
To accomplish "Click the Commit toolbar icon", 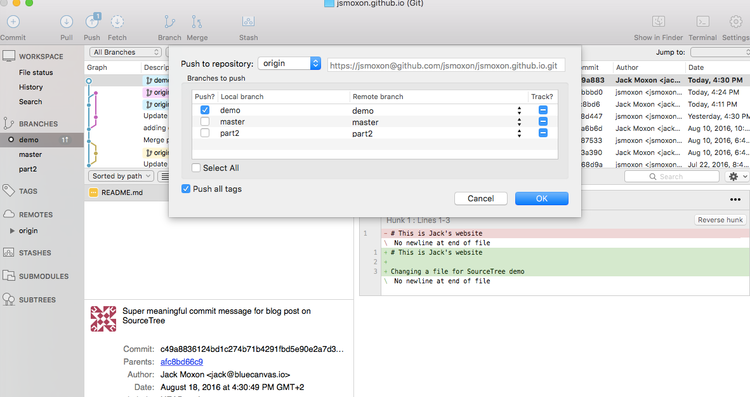I will click(13, 22).
